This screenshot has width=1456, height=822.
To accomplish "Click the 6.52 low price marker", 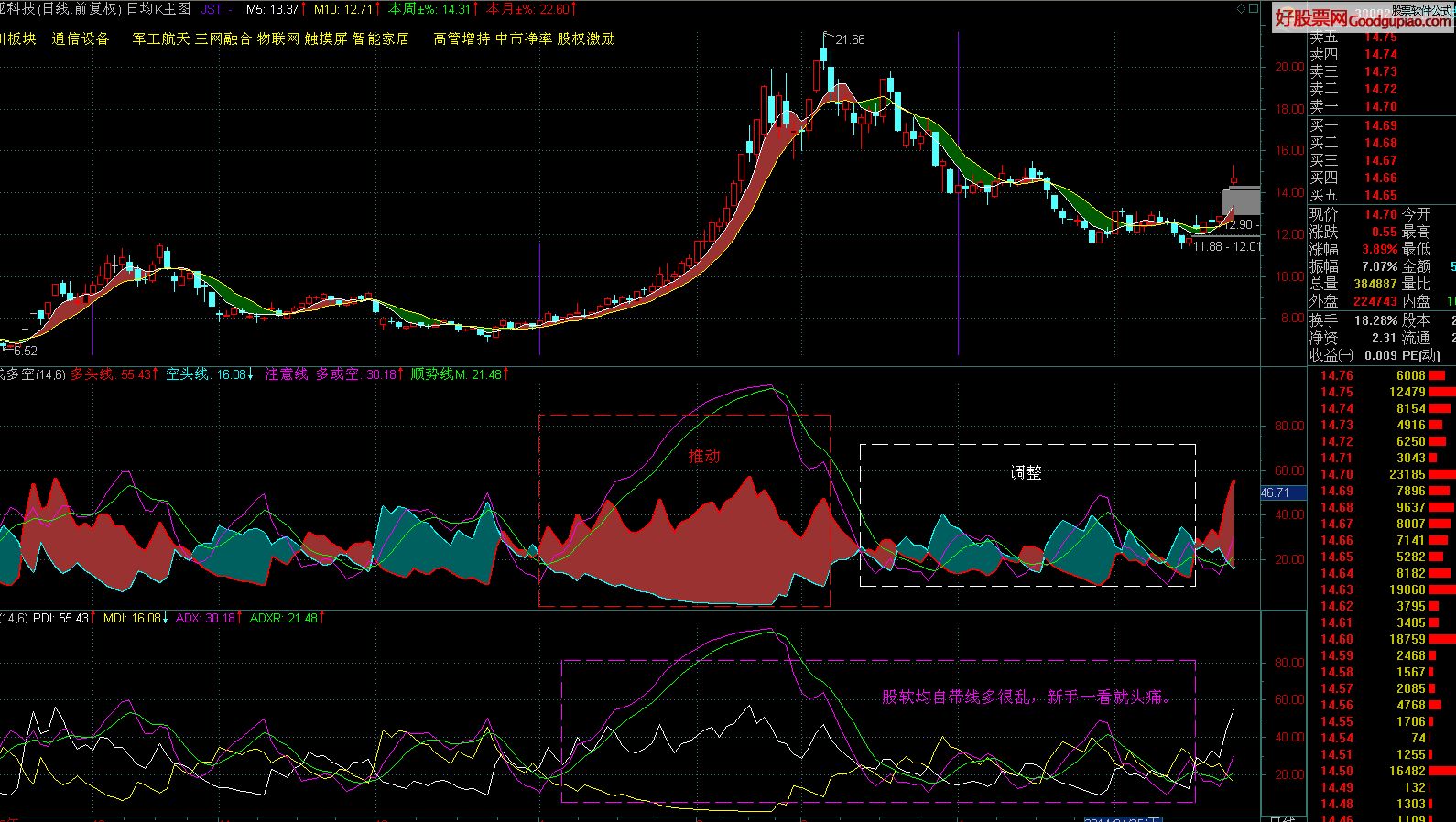I will pos(25,351).
